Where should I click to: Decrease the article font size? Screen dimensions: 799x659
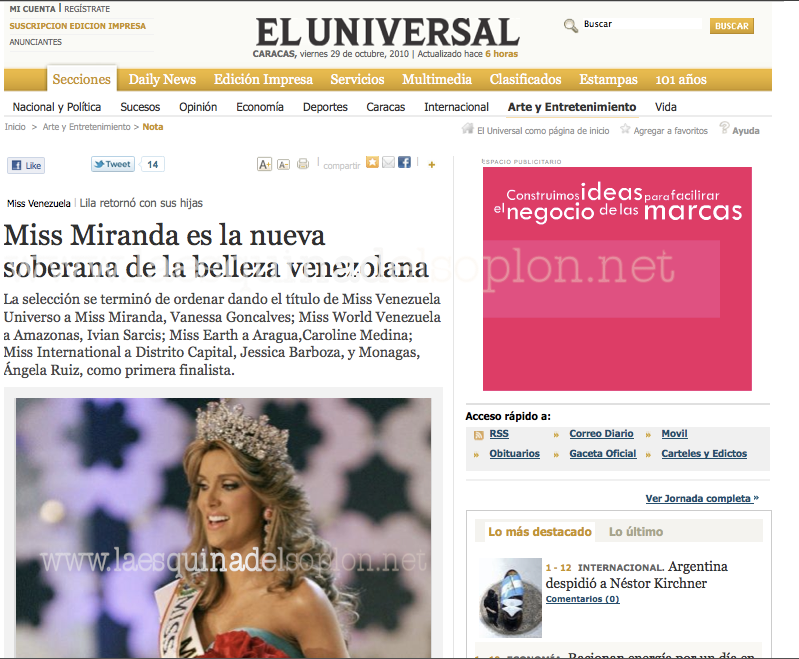pos(283,165)
